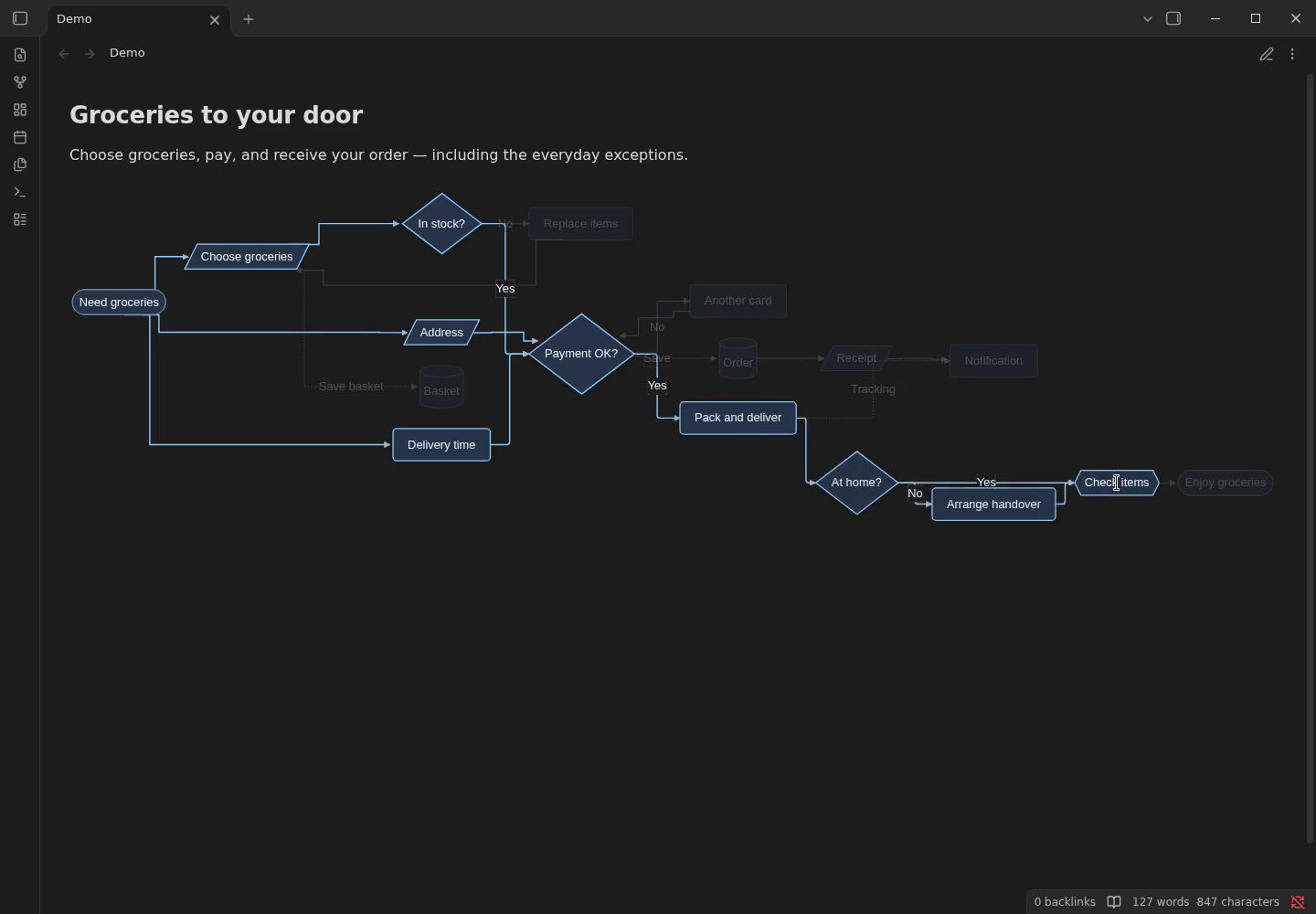1316x914 pixels.
Task: Click the Choose groceries node
Action: [247, 257]
